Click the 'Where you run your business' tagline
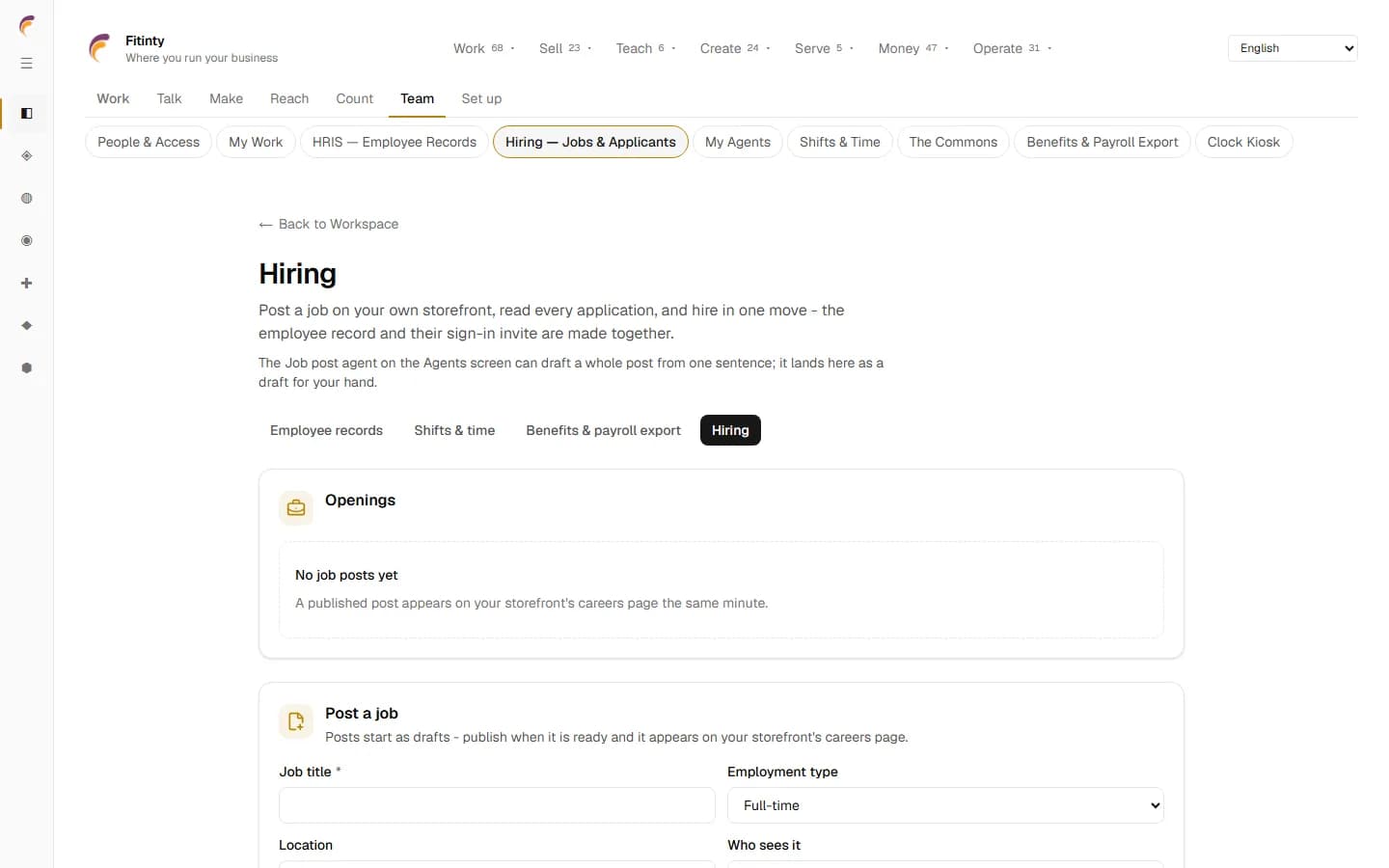Image resolution: width=1389 pixels, height=868 pixels. coord(202,58)
